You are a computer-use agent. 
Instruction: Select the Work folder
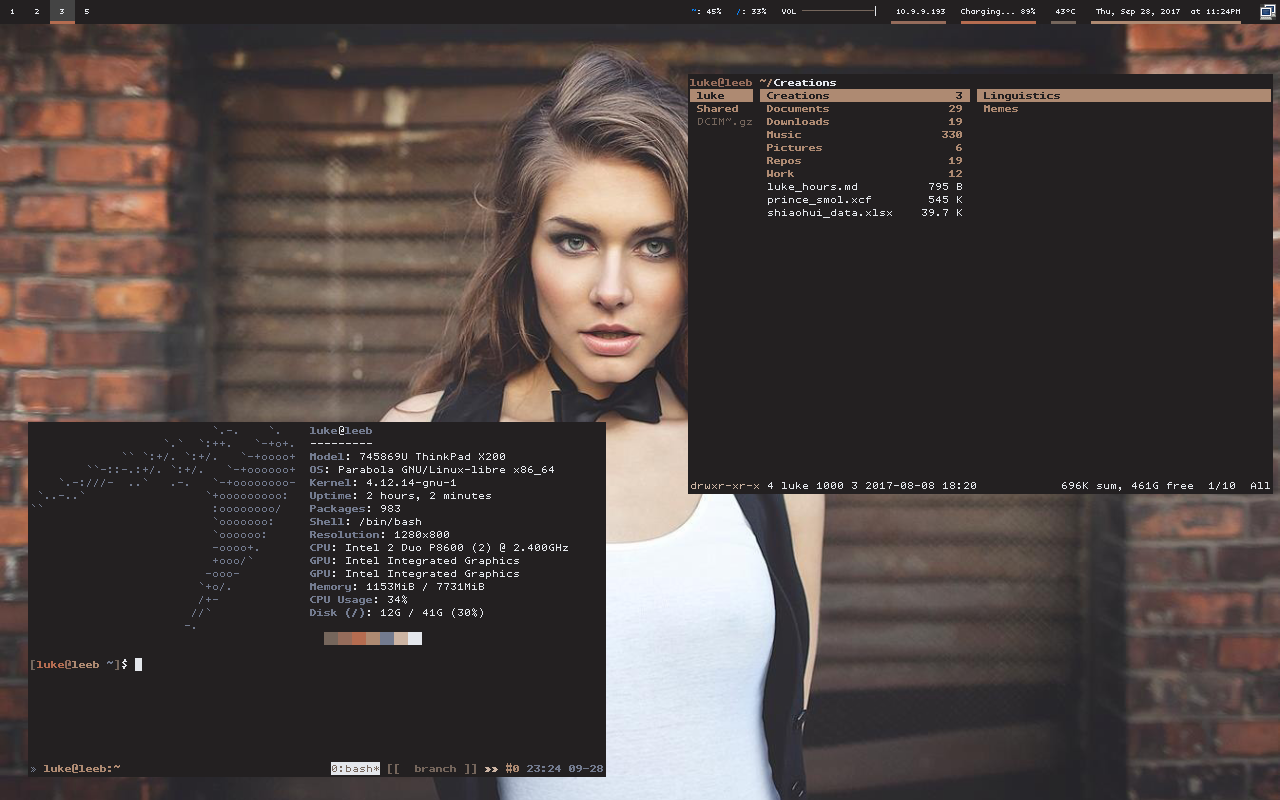pyautogui.click(x=780, y=174)
